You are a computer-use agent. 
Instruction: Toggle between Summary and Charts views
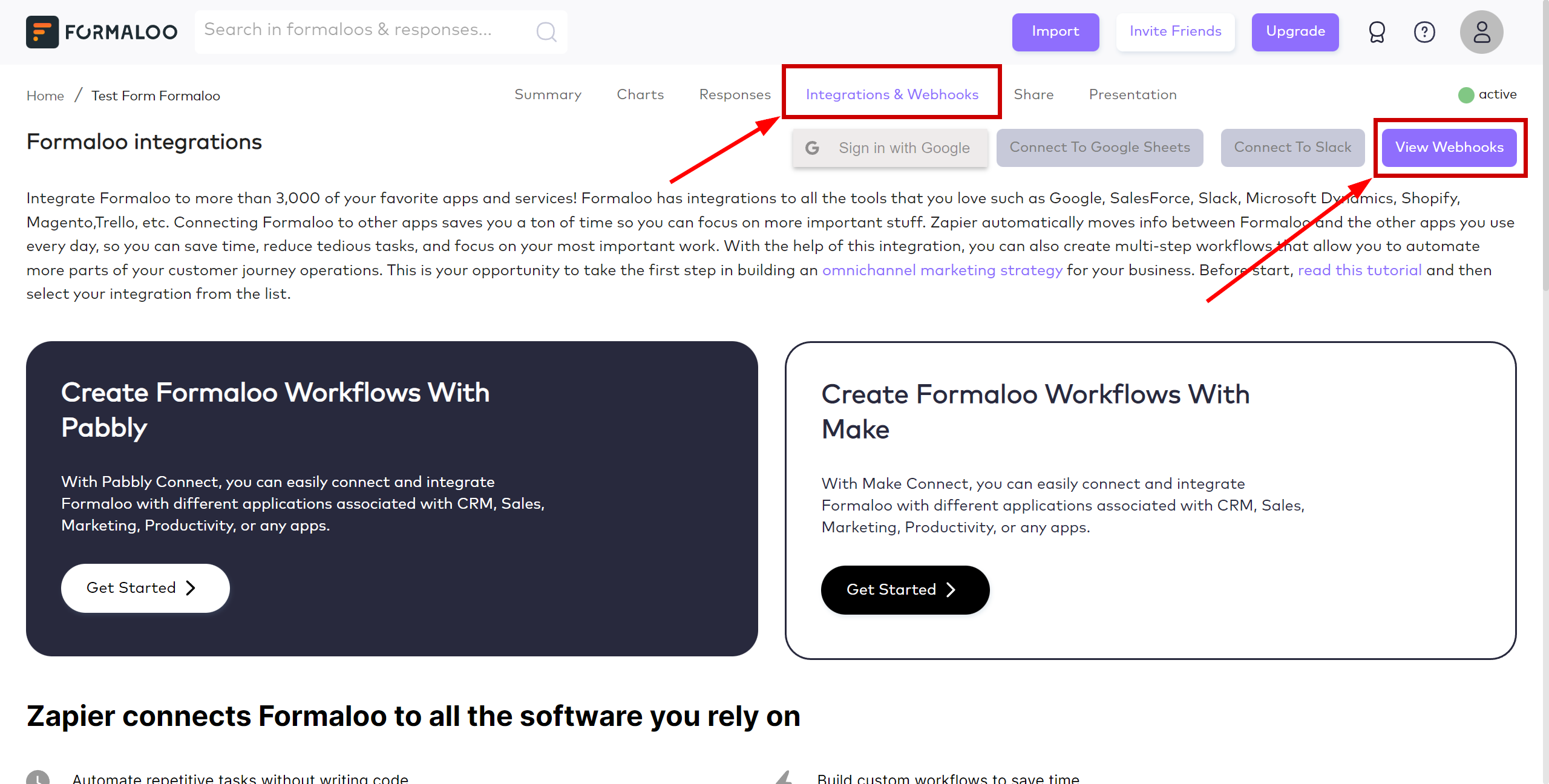547,94
